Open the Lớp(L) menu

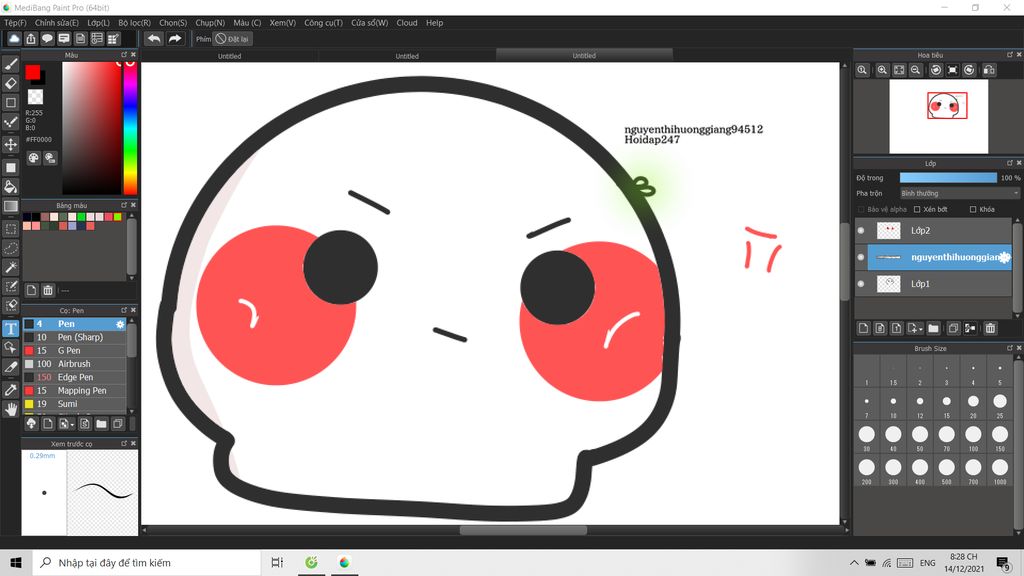(99, 23)
